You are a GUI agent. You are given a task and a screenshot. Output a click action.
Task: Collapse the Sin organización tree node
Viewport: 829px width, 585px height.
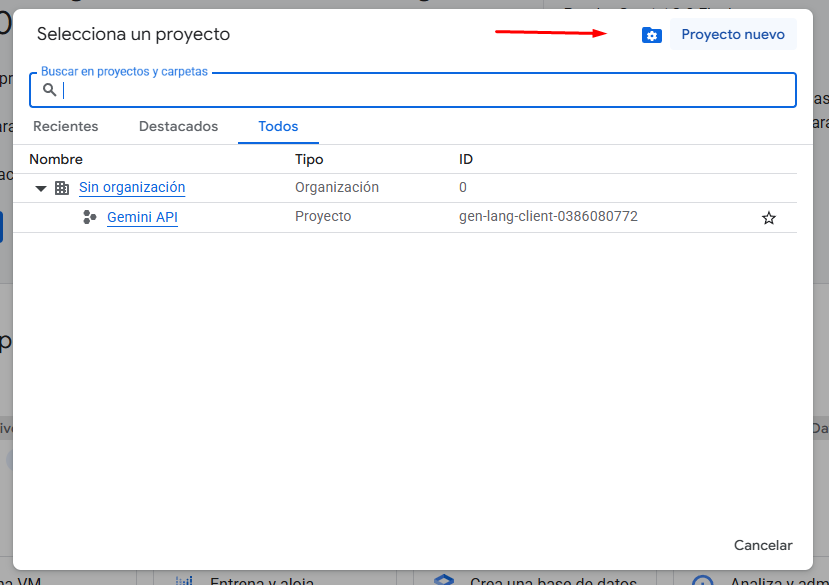click(x=41, y=188)
